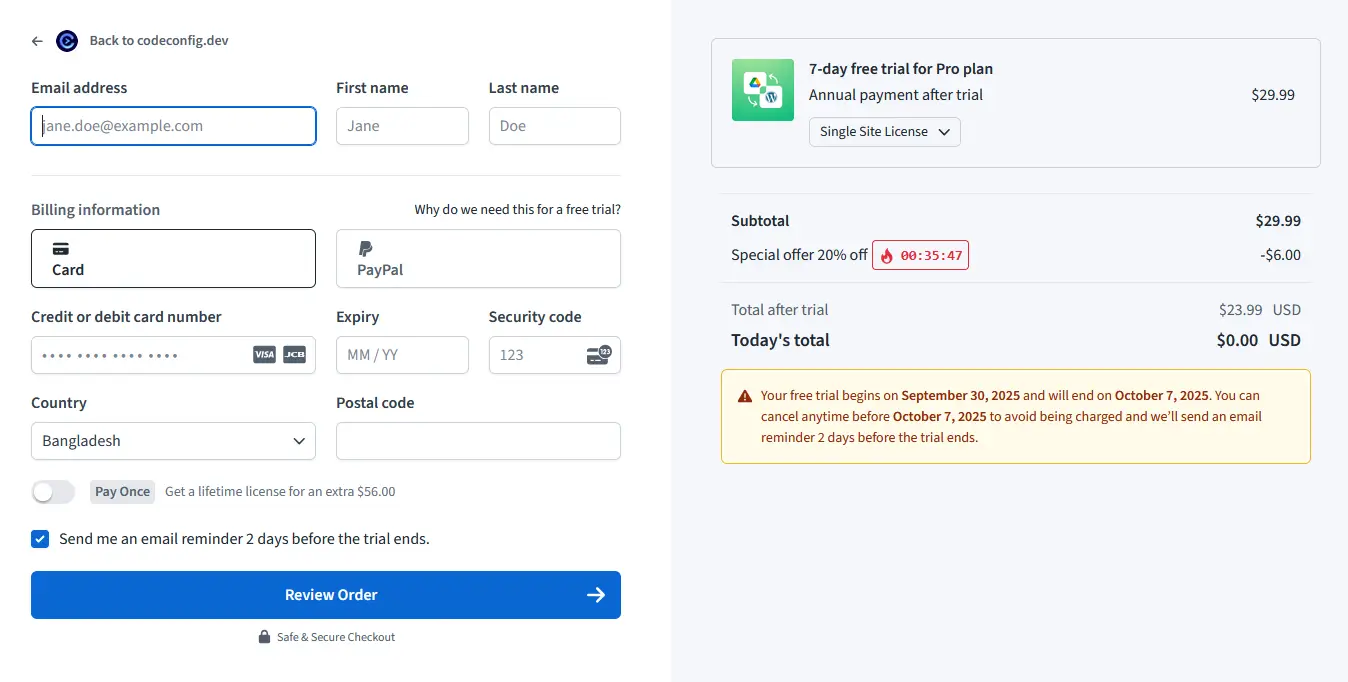Click the back arrow icon
Image resolution: width=1348 pixels, height=682 pixels.
(37, 41)
